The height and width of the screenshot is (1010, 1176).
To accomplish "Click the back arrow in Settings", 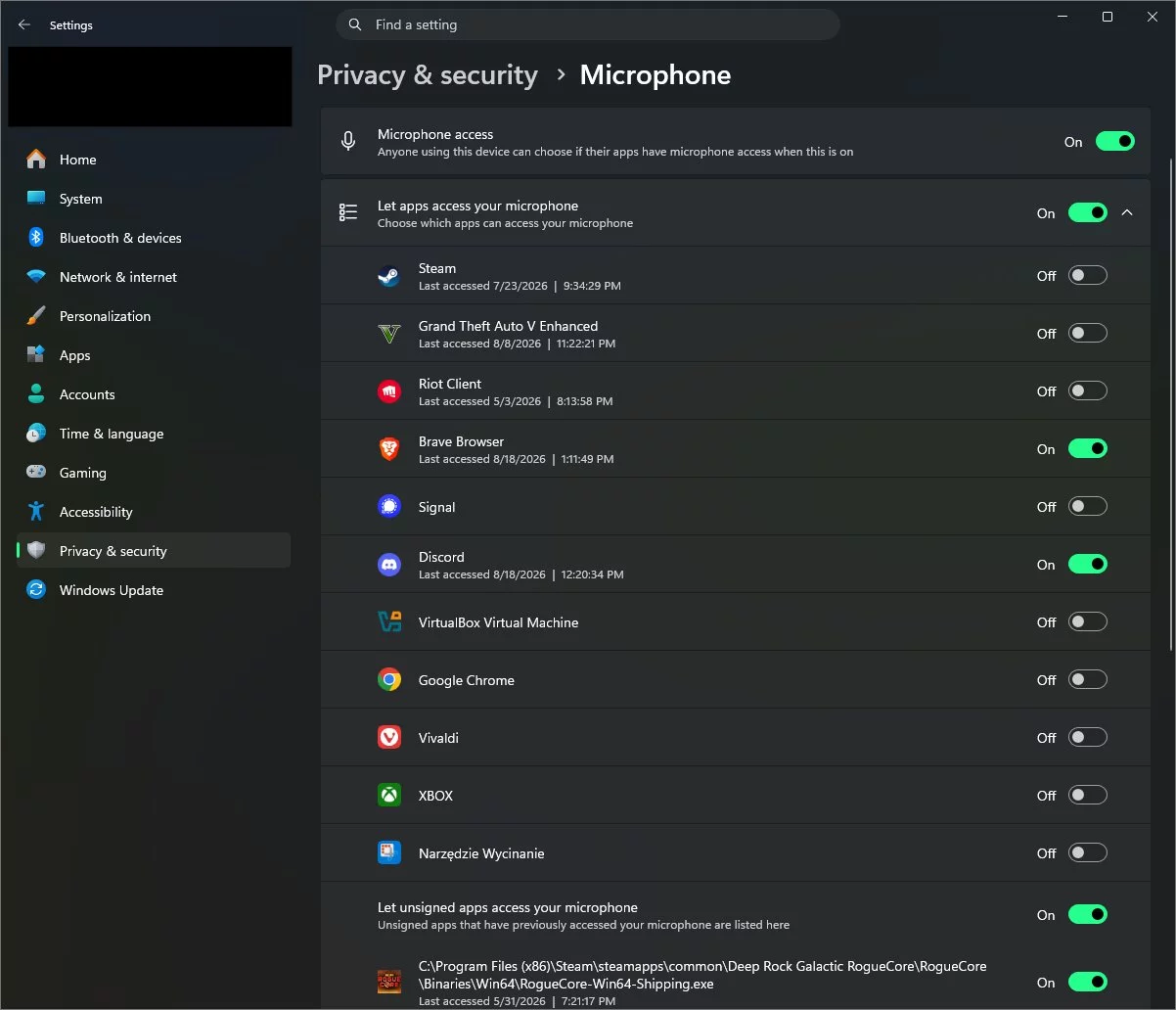I will point(24,25).
